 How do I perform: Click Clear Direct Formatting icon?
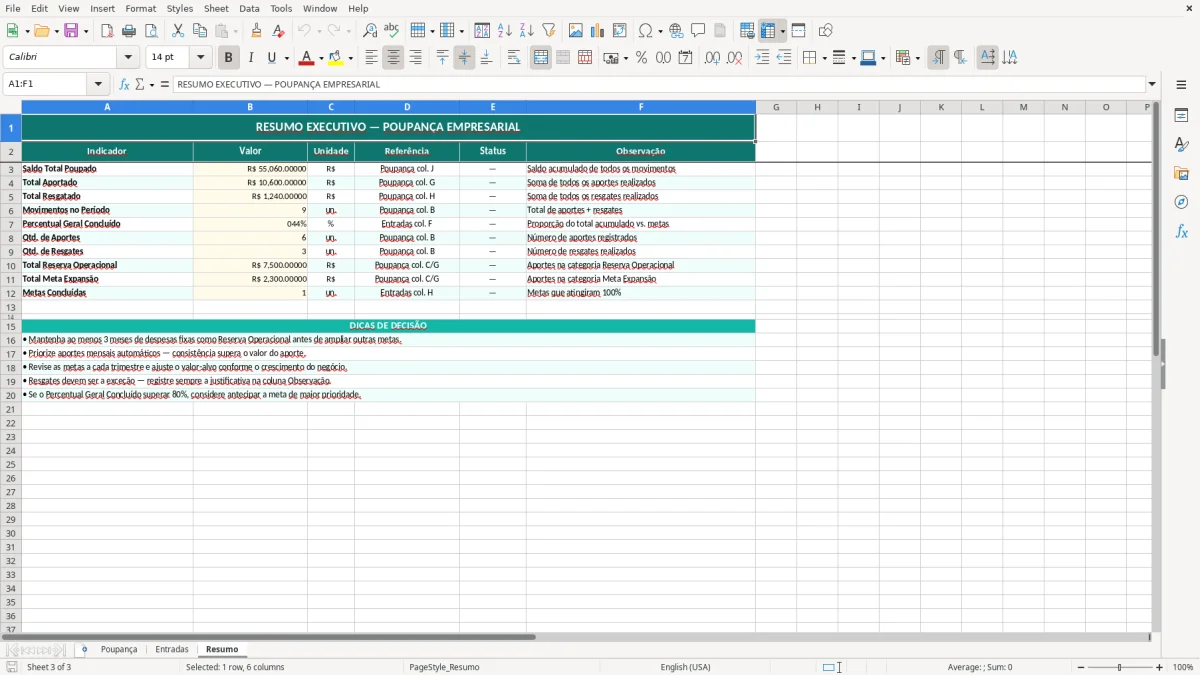[x=279, y=31]
